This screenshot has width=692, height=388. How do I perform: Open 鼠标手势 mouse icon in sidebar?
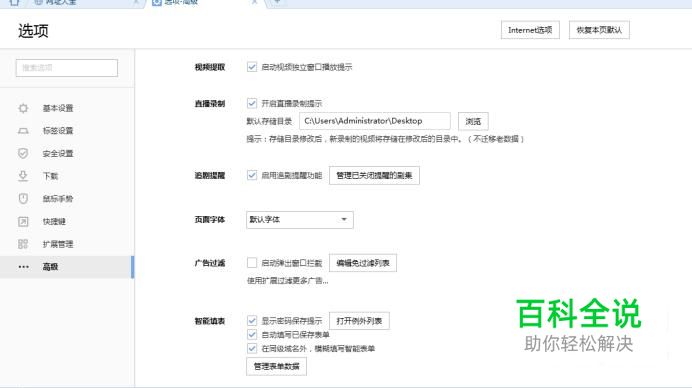23,199
